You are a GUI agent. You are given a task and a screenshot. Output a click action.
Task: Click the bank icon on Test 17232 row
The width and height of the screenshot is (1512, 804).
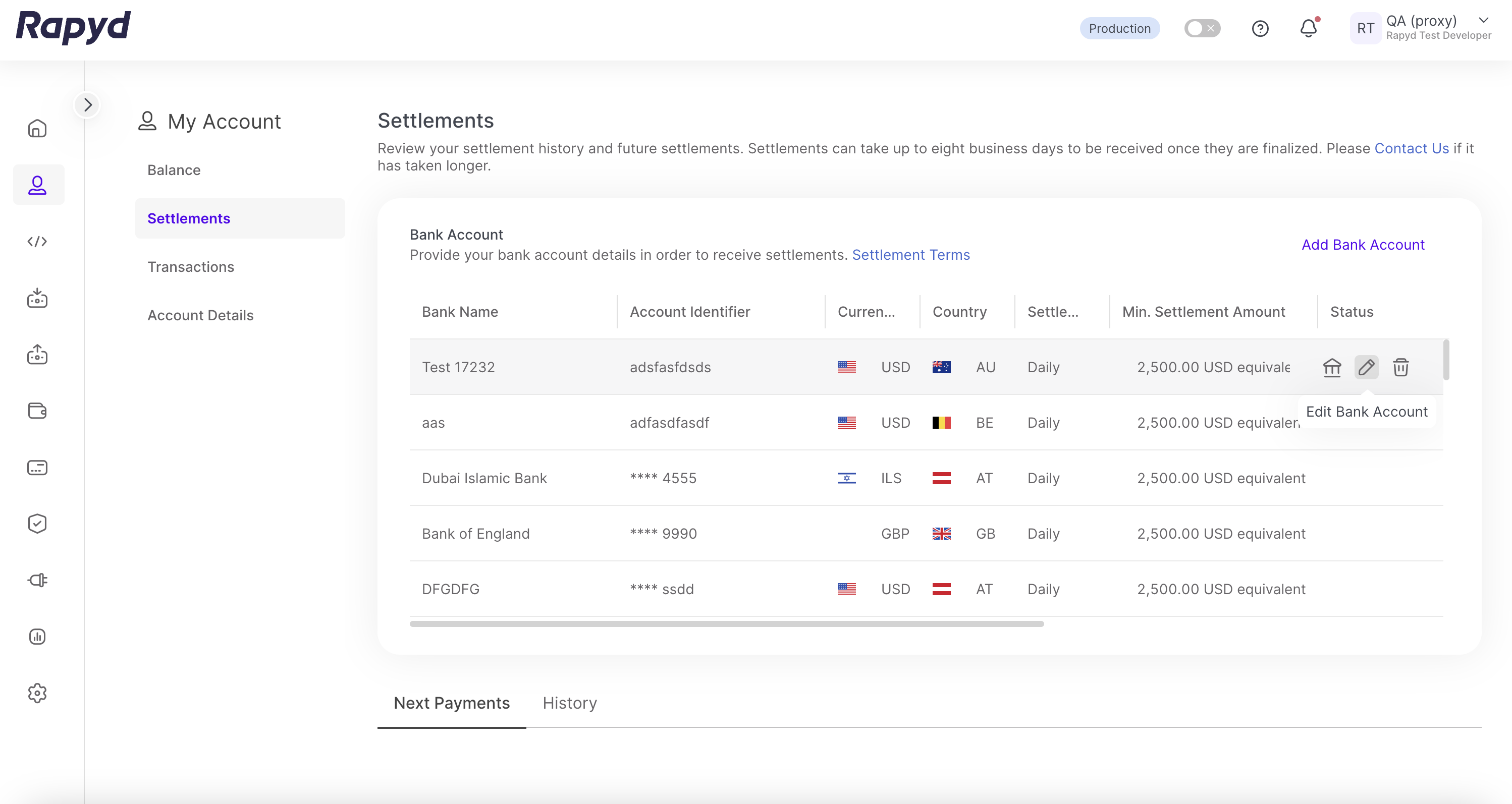(1332, 367)
